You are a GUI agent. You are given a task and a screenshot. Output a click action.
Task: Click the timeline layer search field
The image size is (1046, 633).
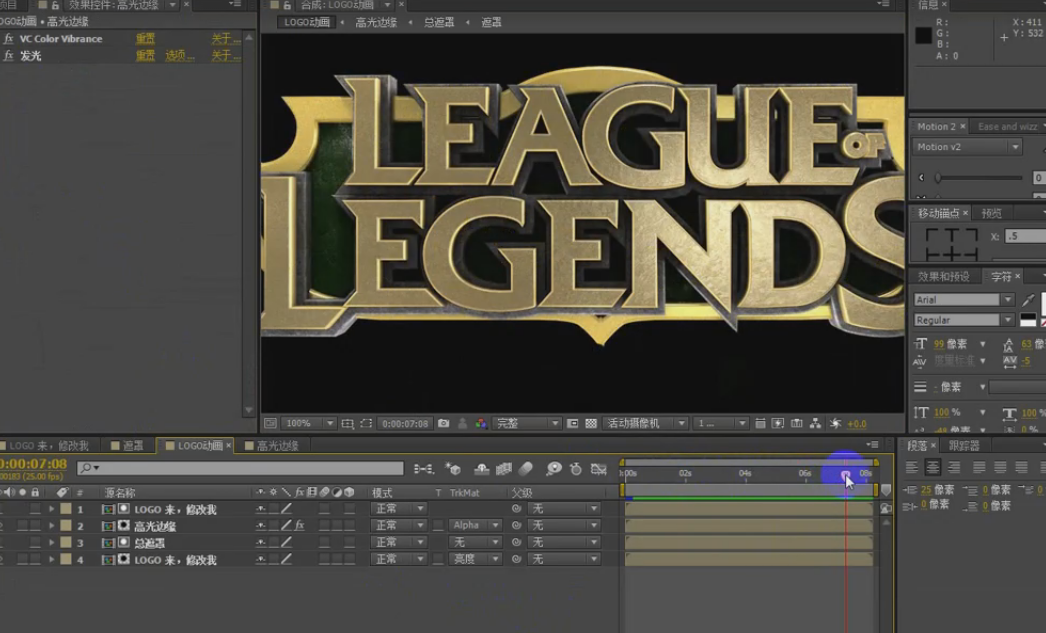(x=240, y=468)
